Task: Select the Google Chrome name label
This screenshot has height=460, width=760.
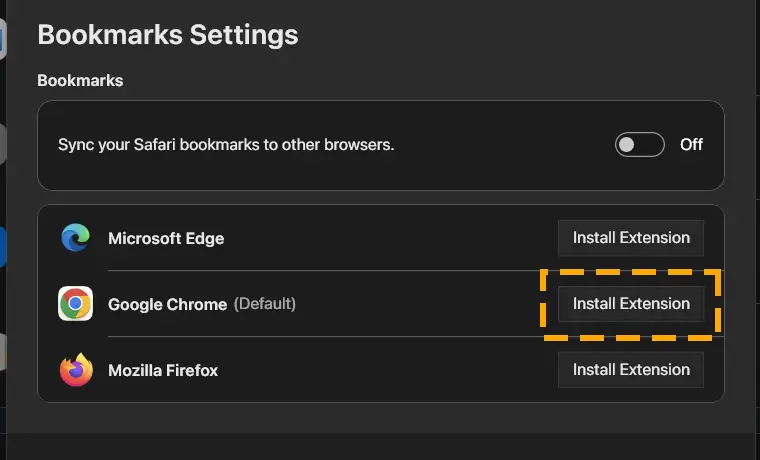Action: click(x=167, y=304)
